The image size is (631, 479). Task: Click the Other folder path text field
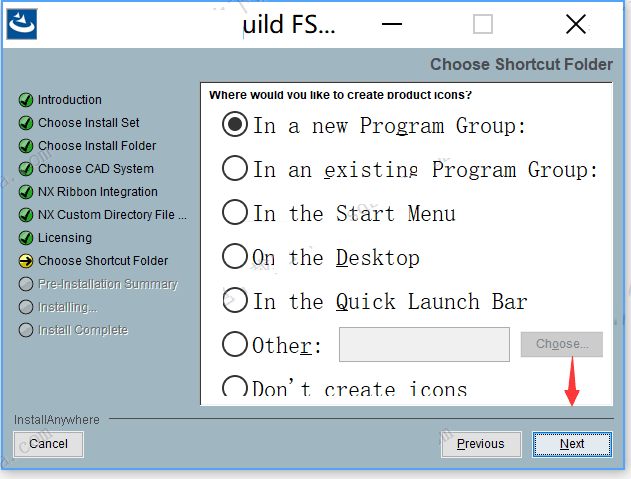coord(424,345)
